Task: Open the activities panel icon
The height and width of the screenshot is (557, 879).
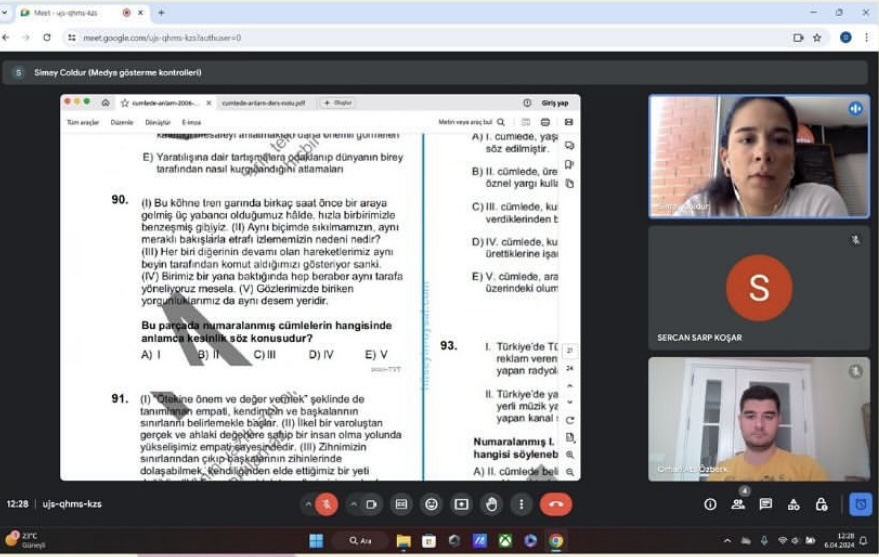Action: coord(793,504)
